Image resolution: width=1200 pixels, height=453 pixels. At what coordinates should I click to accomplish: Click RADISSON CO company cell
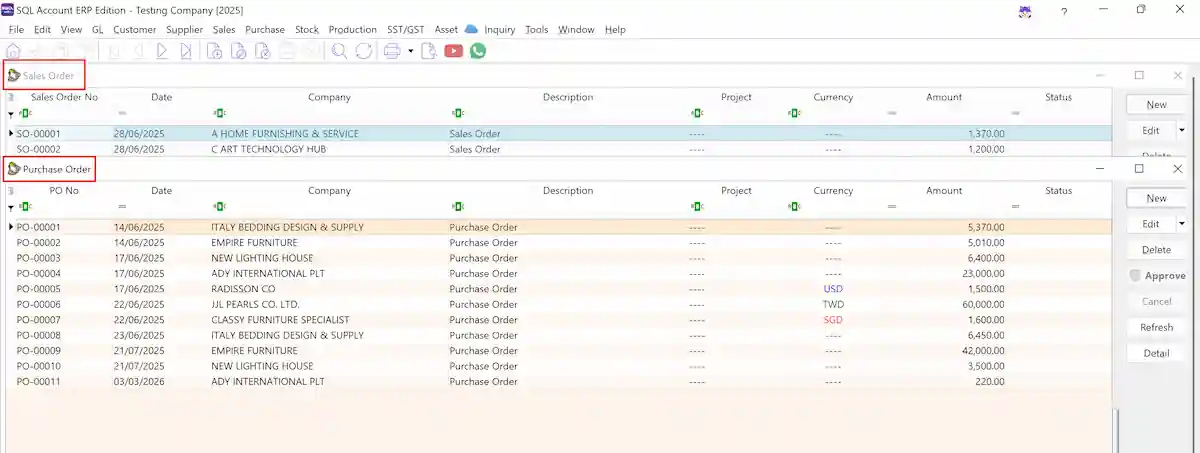[x=243, y=289]
